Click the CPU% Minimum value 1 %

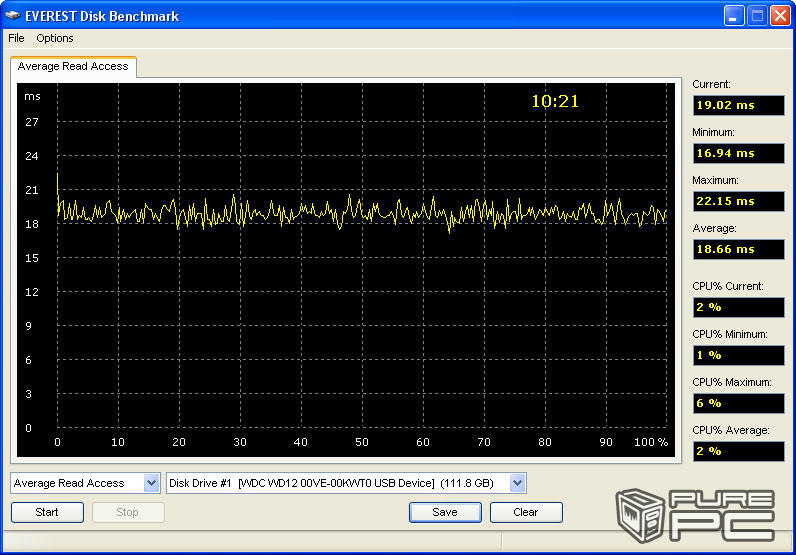point(739,355)
